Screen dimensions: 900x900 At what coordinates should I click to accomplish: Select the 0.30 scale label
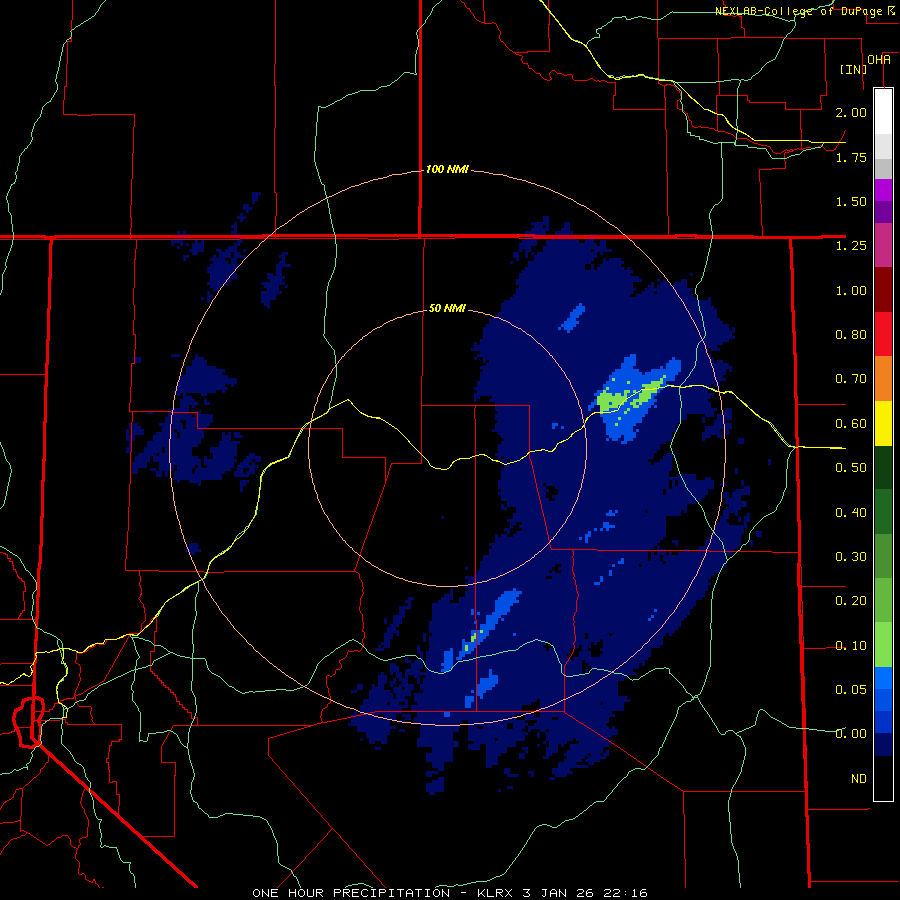(851, 557)
